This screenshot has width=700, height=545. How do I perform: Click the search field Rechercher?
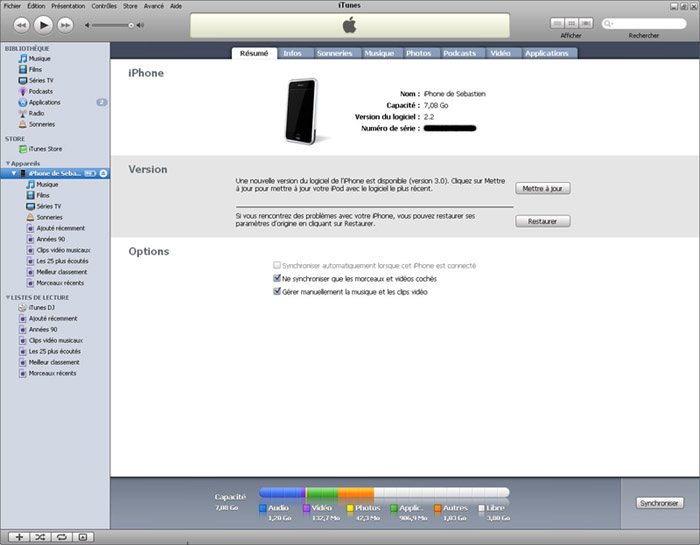point(644,23)
